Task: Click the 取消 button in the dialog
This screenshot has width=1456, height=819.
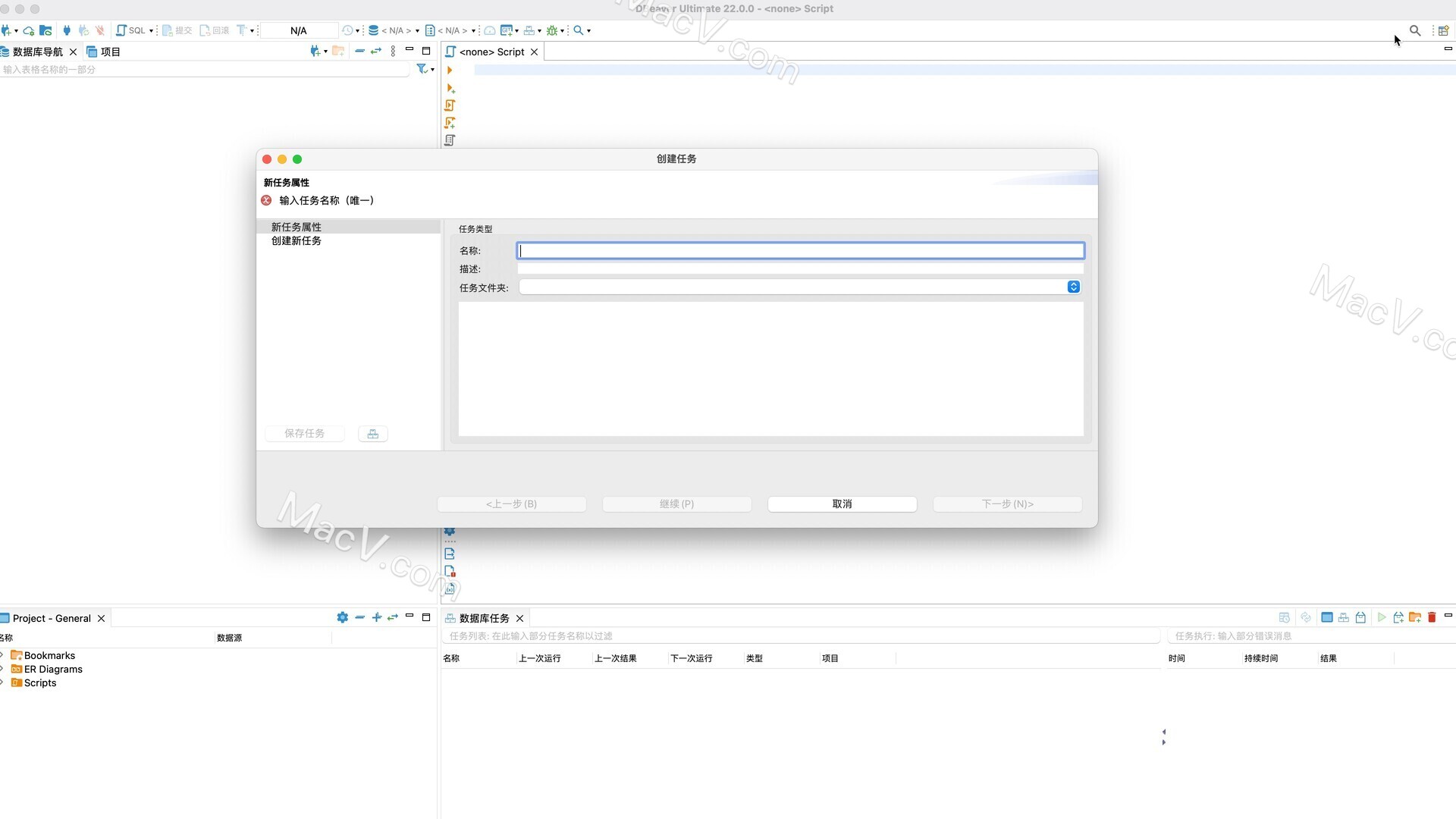Action: click(x=842, y=504)
